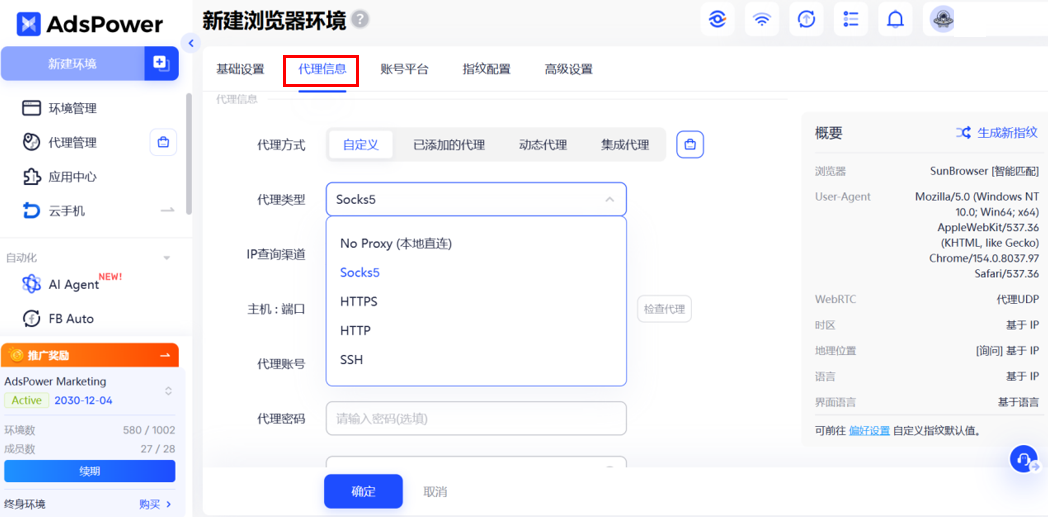
Task: Click the eye-shaped icon in the top bar
Action: tap(717, 19)
